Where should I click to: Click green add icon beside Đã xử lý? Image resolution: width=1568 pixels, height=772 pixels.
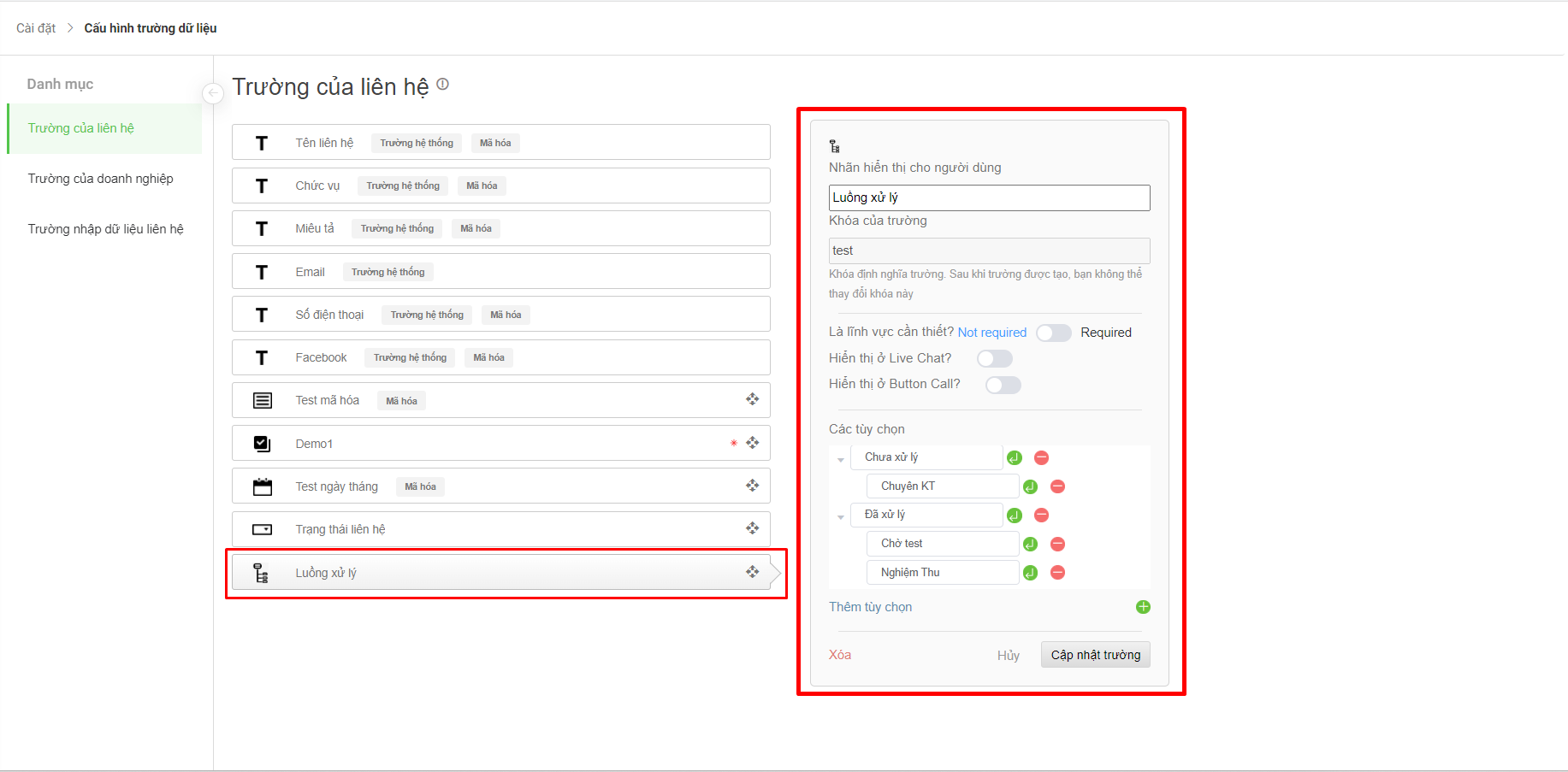1015,516
